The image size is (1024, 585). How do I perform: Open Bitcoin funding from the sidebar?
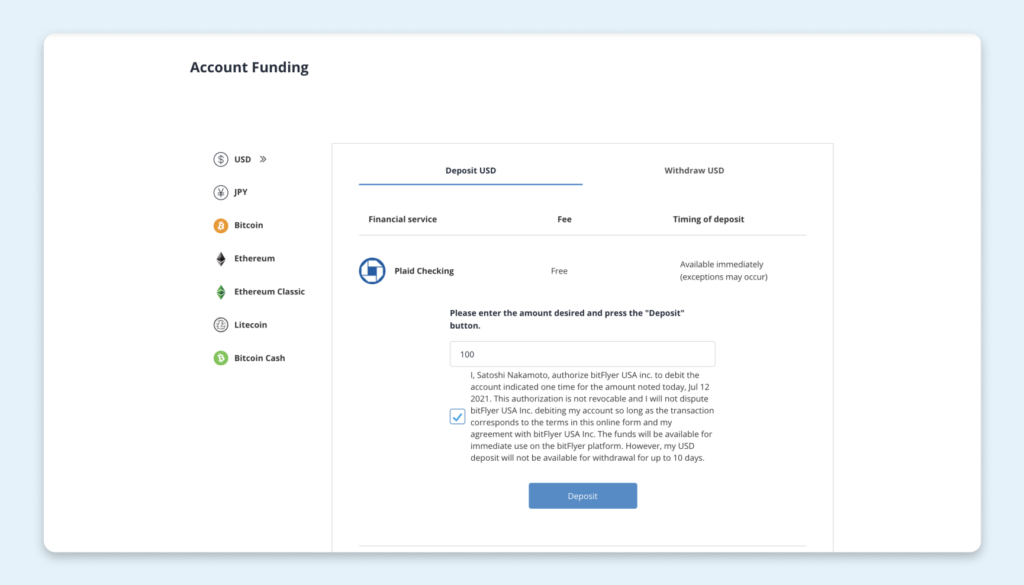point(249,225)
